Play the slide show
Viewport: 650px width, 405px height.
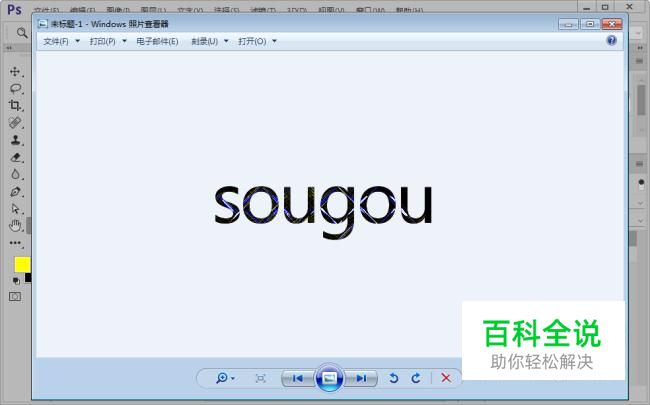[330, 378]
